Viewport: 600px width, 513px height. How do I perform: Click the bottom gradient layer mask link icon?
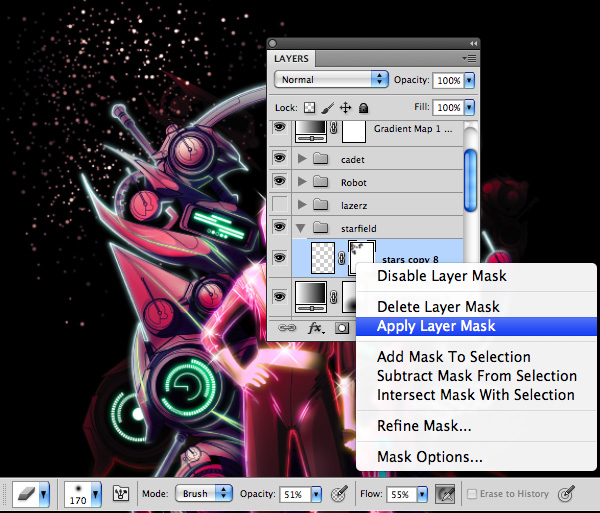334,296
